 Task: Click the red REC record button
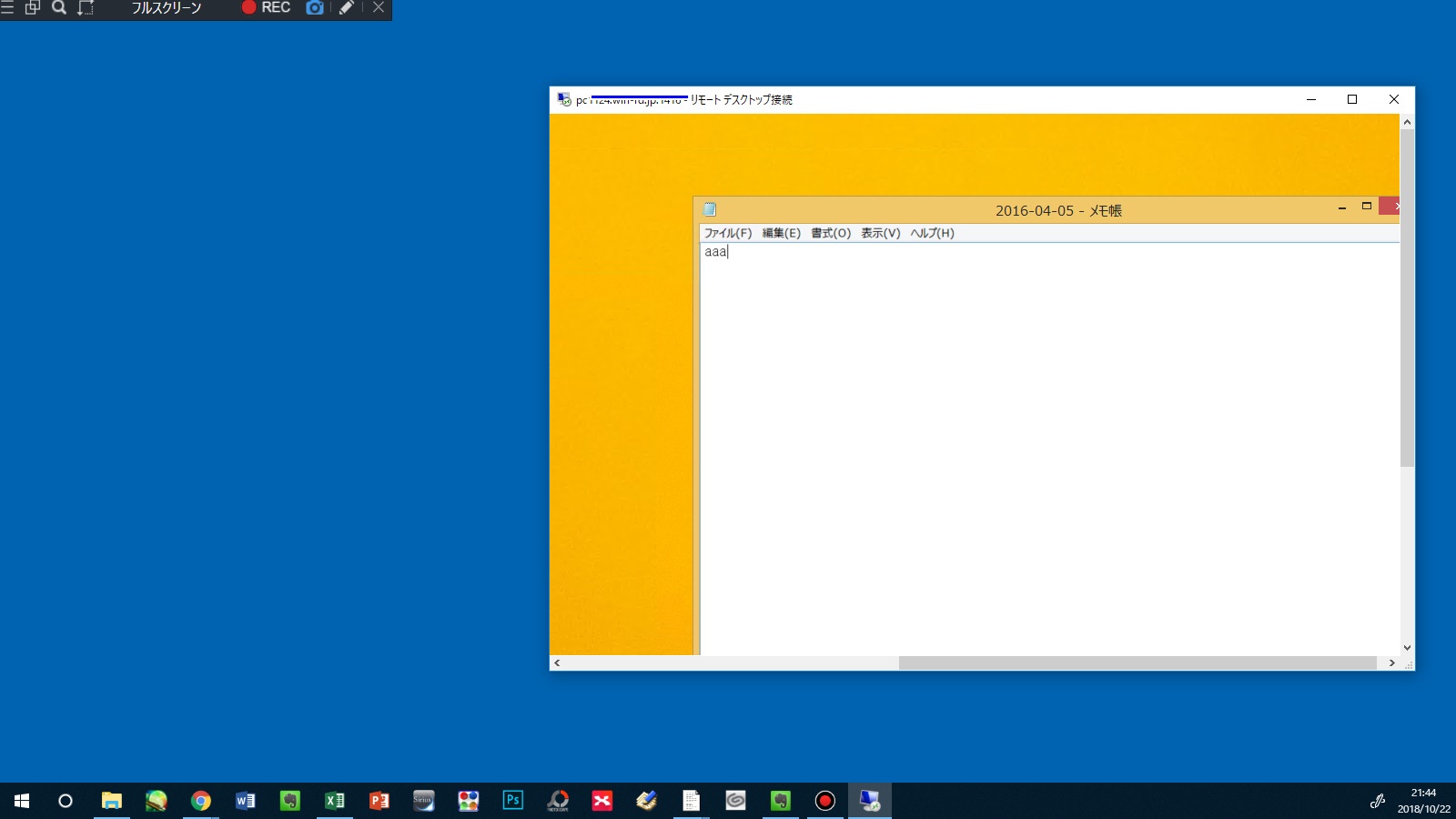265,8
